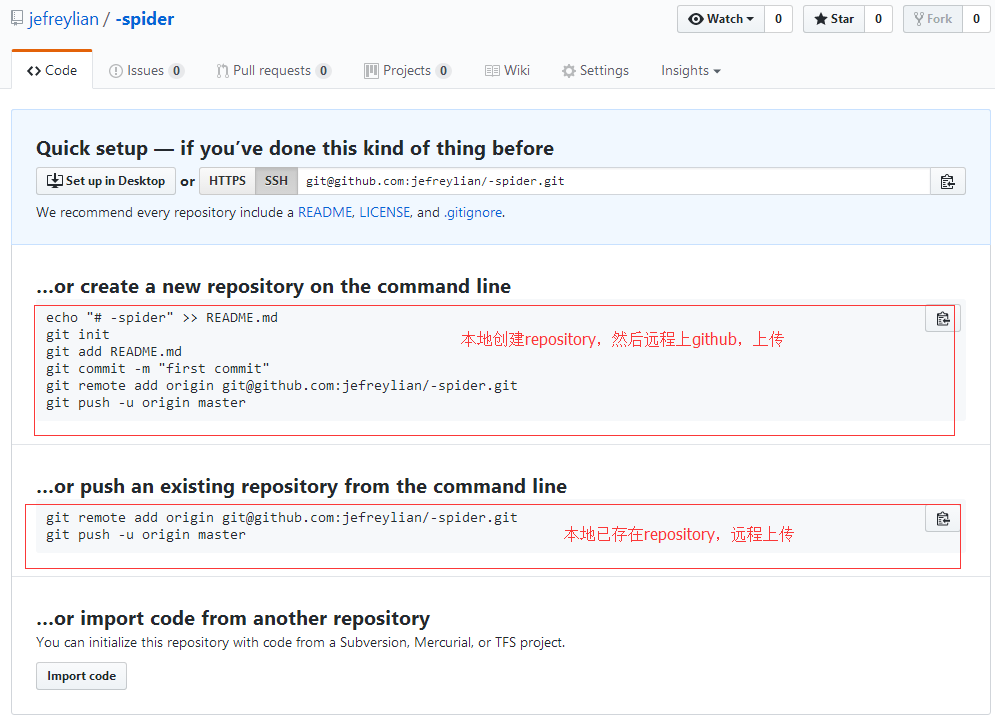Star this repository

[834, 19]
